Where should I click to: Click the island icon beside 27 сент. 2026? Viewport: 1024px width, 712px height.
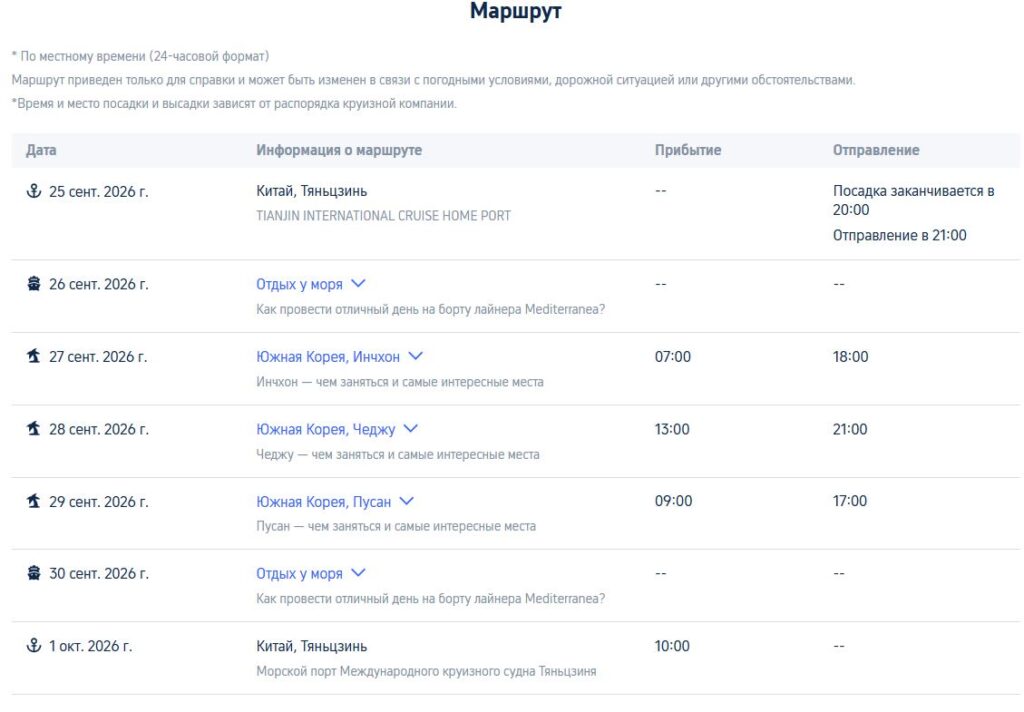(x=33, y=356)
